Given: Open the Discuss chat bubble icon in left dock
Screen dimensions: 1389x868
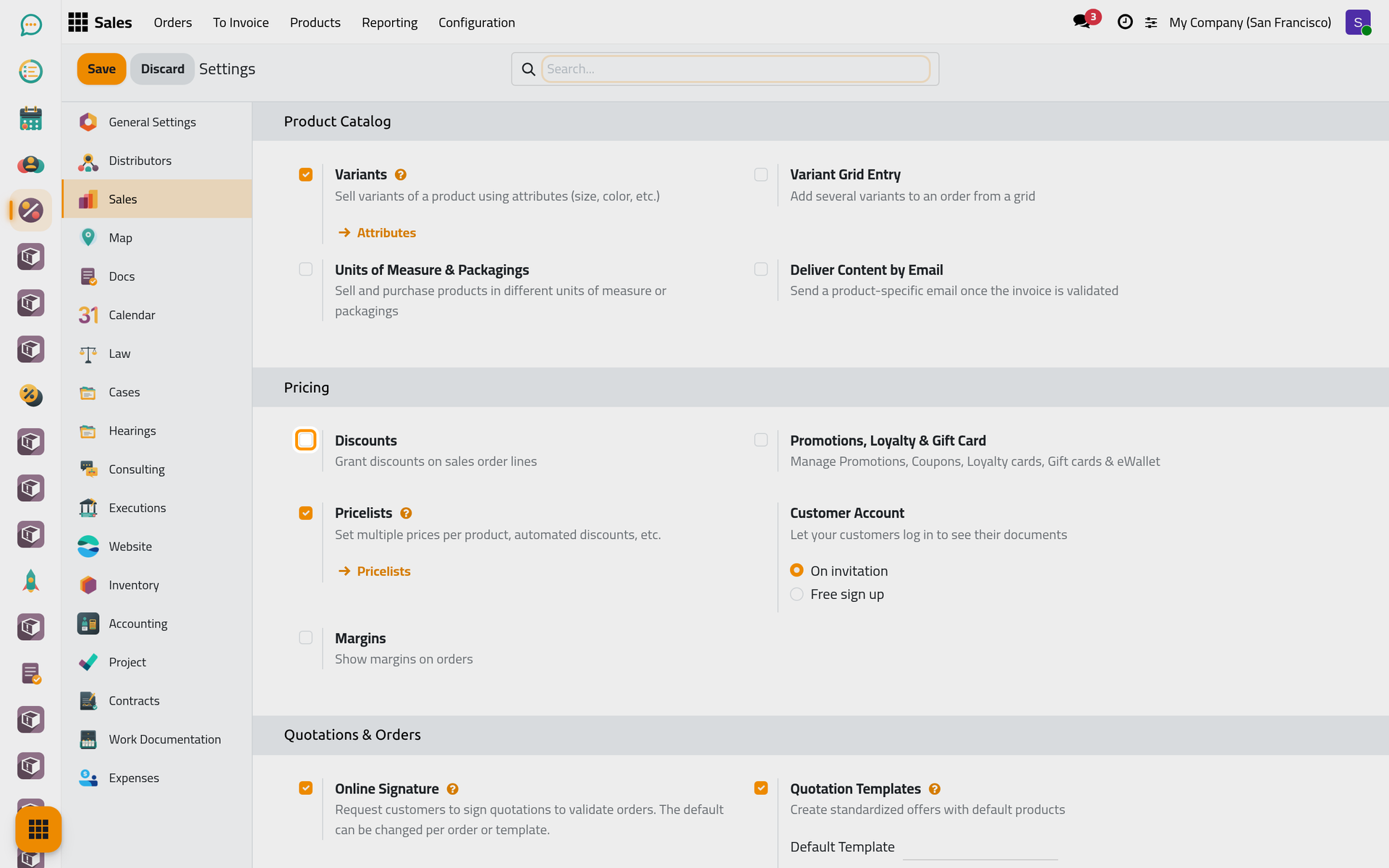Looking at the screenshot, I should click(30, 25).
